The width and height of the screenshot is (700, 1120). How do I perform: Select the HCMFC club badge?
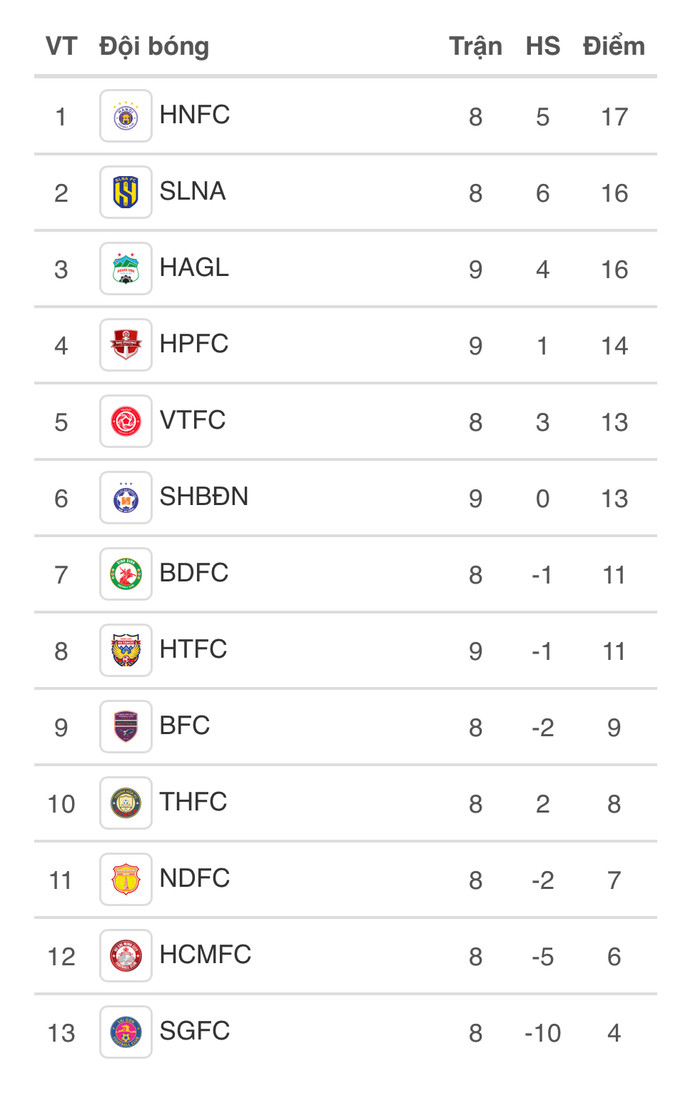tap(126, 956)
